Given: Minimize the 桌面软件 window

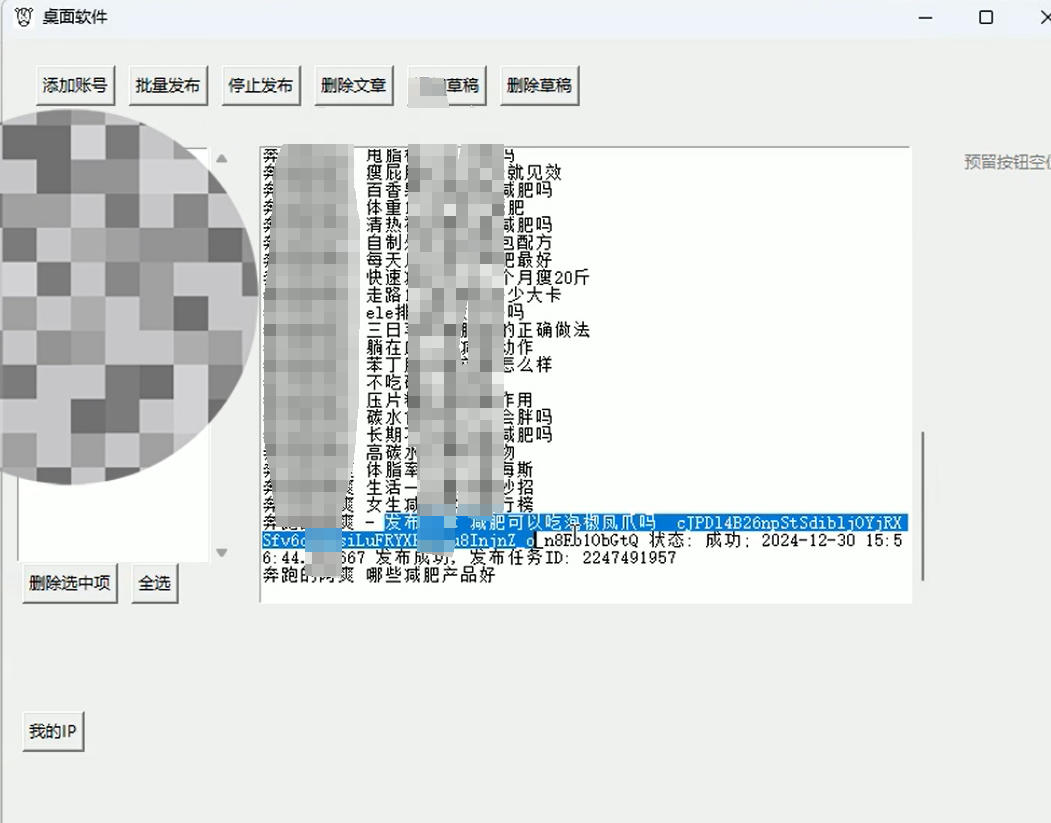Looking at the screenshot, I should [x=926, y=17].
